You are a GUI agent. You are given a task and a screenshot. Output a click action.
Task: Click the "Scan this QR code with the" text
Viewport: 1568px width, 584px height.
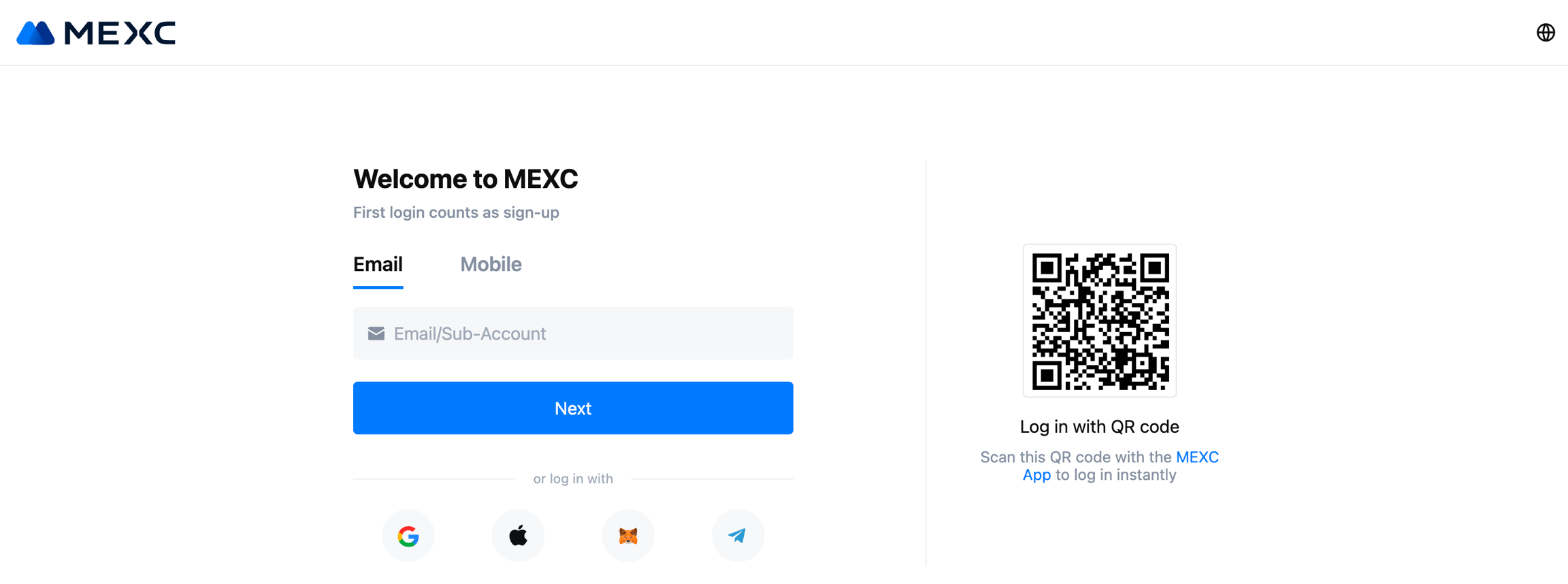pos(1075,457)
